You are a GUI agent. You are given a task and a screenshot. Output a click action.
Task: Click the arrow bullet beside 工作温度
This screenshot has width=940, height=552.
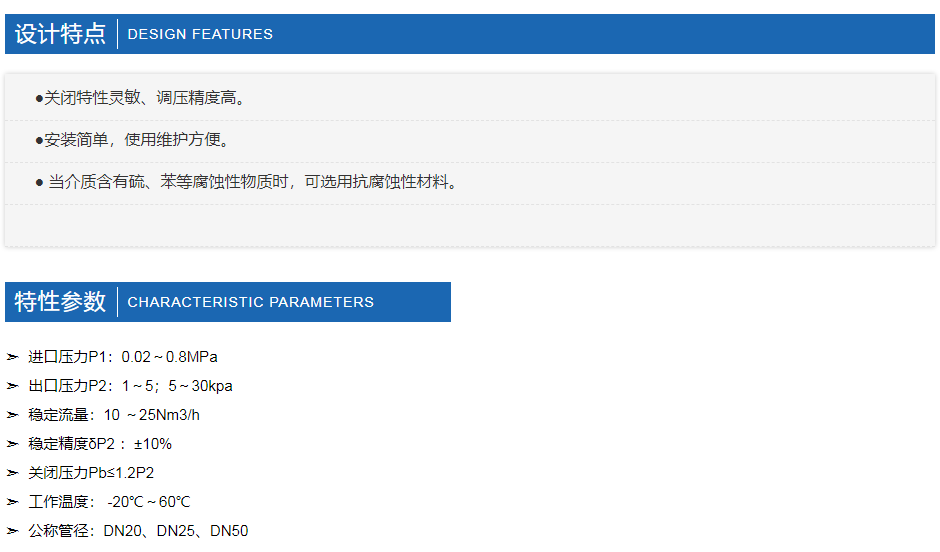click(13, 502)
